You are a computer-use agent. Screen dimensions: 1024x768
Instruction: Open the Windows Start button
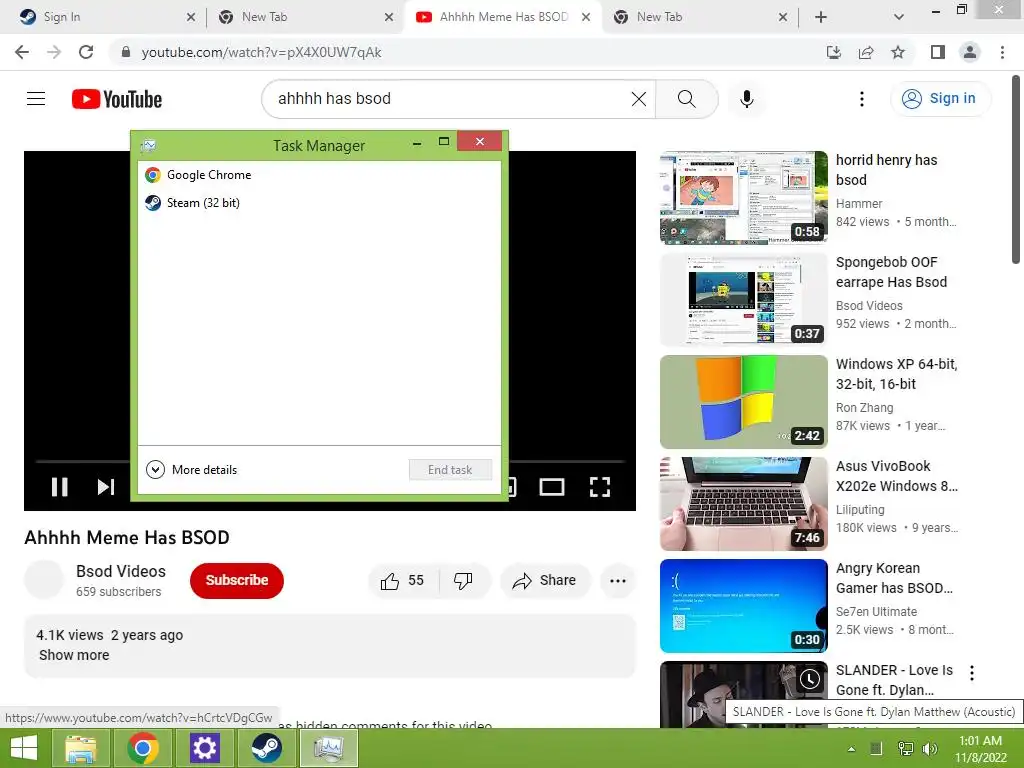tap(24, 748)
